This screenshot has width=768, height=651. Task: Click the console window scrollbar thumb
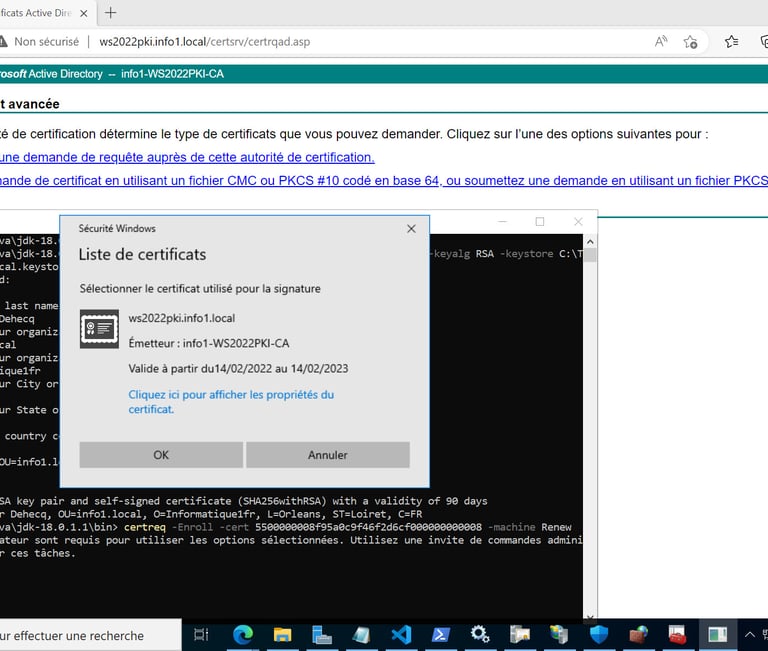point(590,255)
